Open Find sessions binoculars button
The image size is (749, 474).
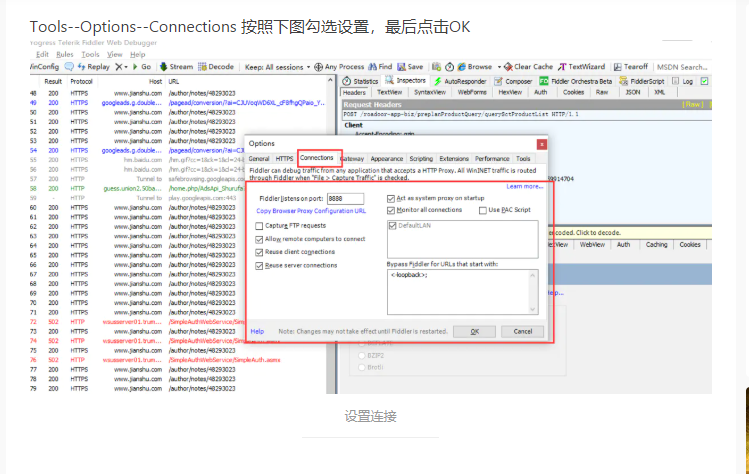click(x=380, y=67)
